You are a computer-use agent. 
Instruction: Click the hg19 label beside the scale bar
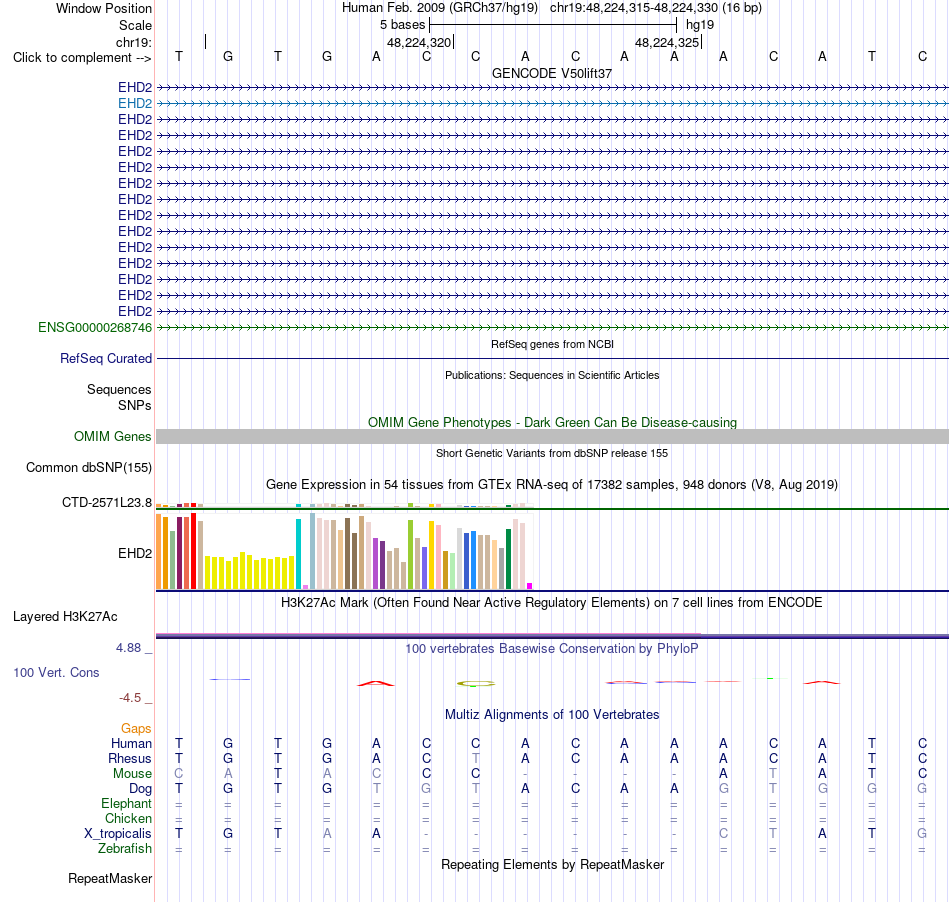[700, 25]
